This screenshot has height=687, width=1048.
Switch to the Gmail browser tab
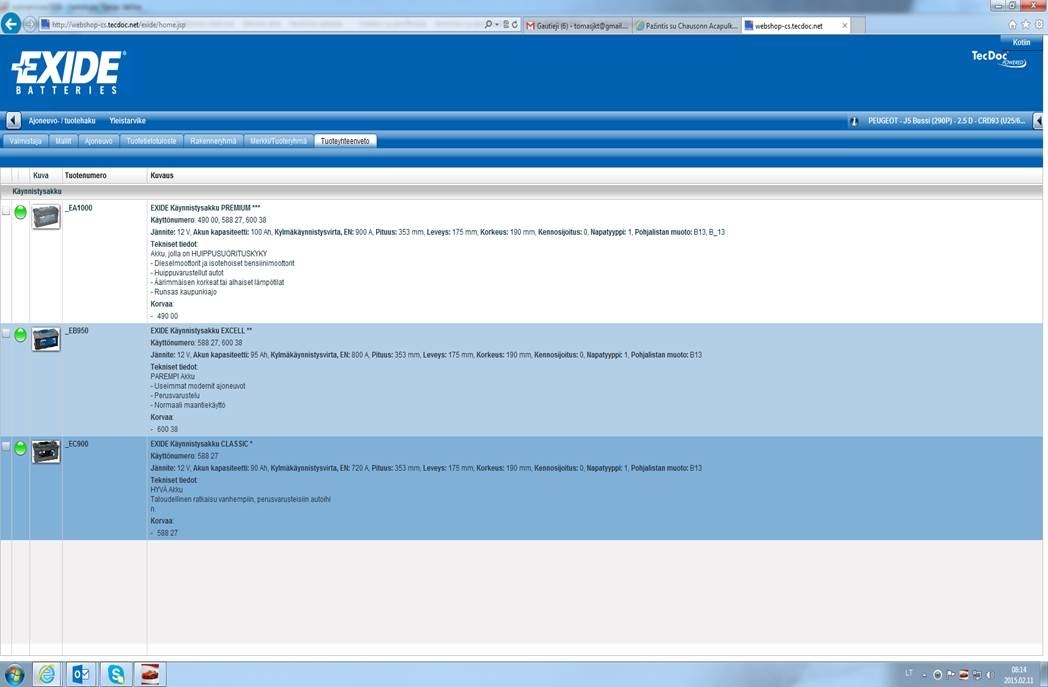point(577,25)
